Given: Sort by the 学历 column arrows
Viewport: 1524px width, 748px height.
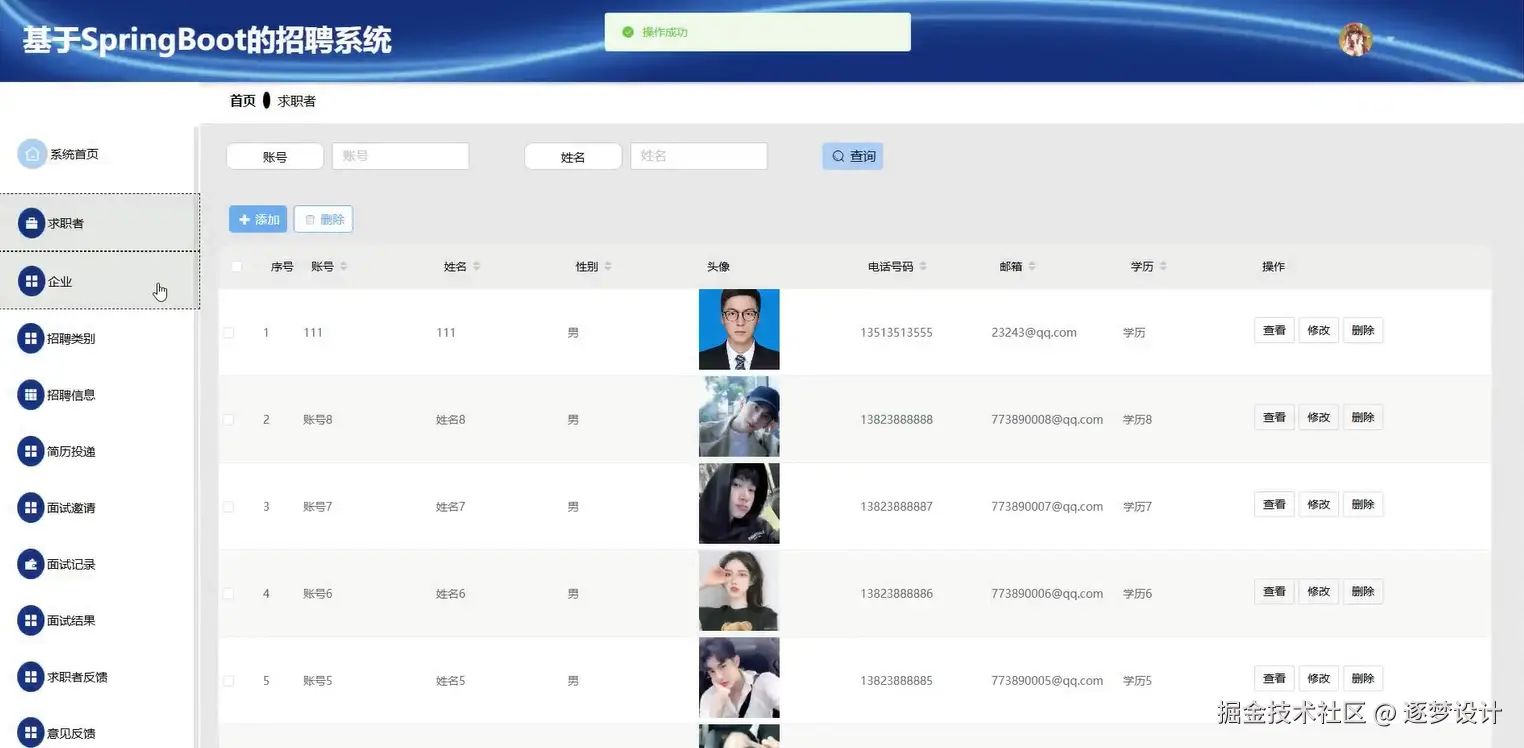Looking at the screenshot, I should pos(1164,266).
